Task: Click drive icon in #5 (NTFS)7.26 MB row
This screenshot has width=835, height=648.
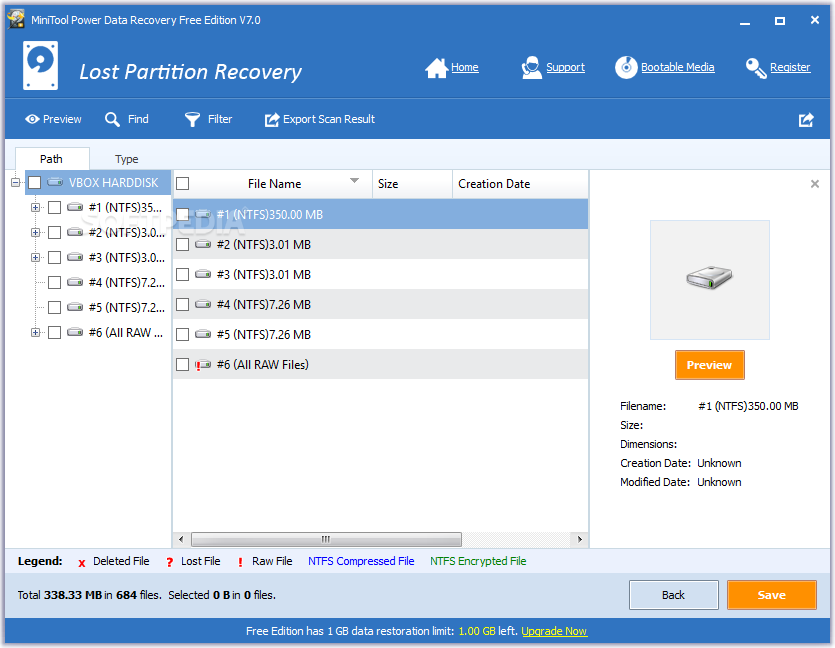Action: point(203,334)
